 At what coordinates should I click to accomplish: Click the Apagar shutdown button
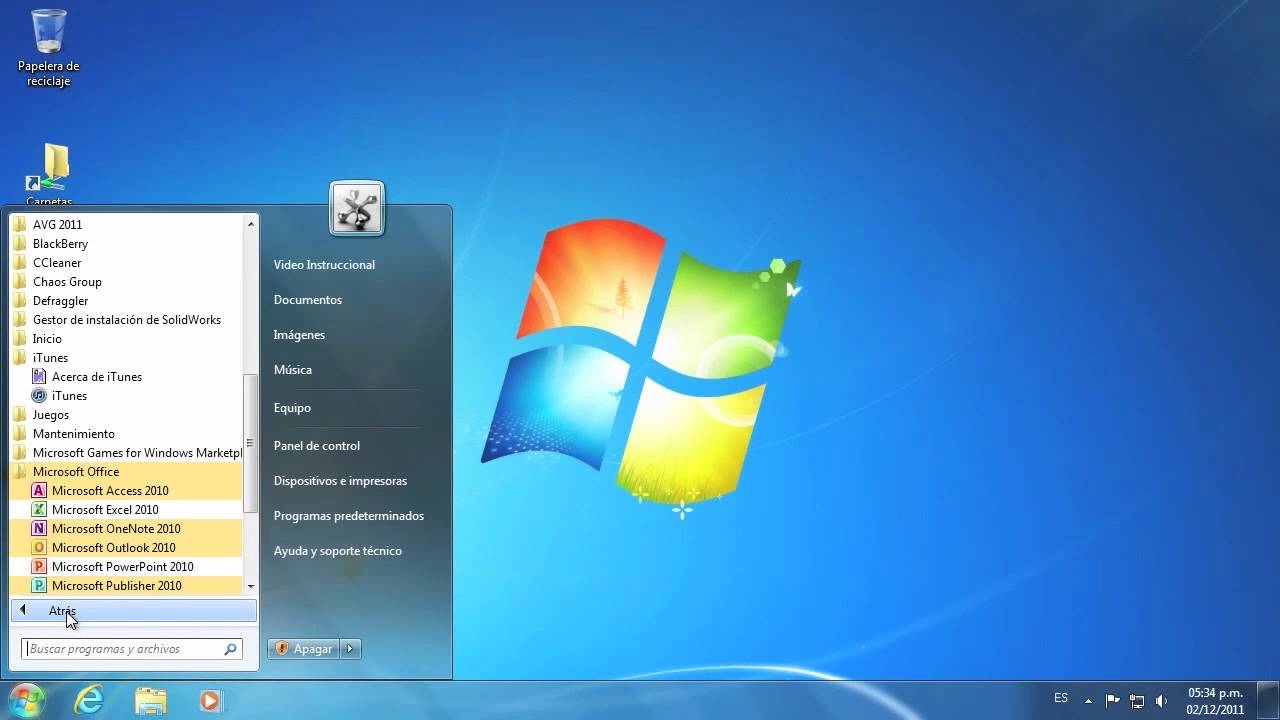coord(304,649)
